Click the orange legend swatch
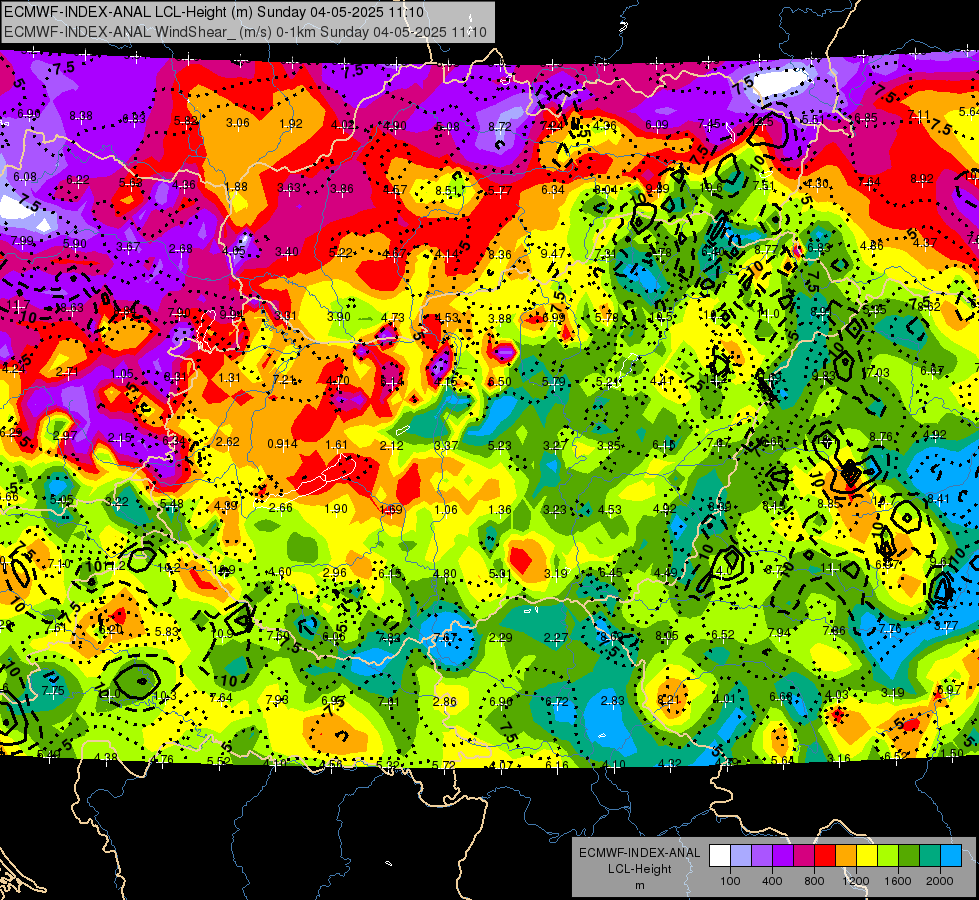 (846, 856)
